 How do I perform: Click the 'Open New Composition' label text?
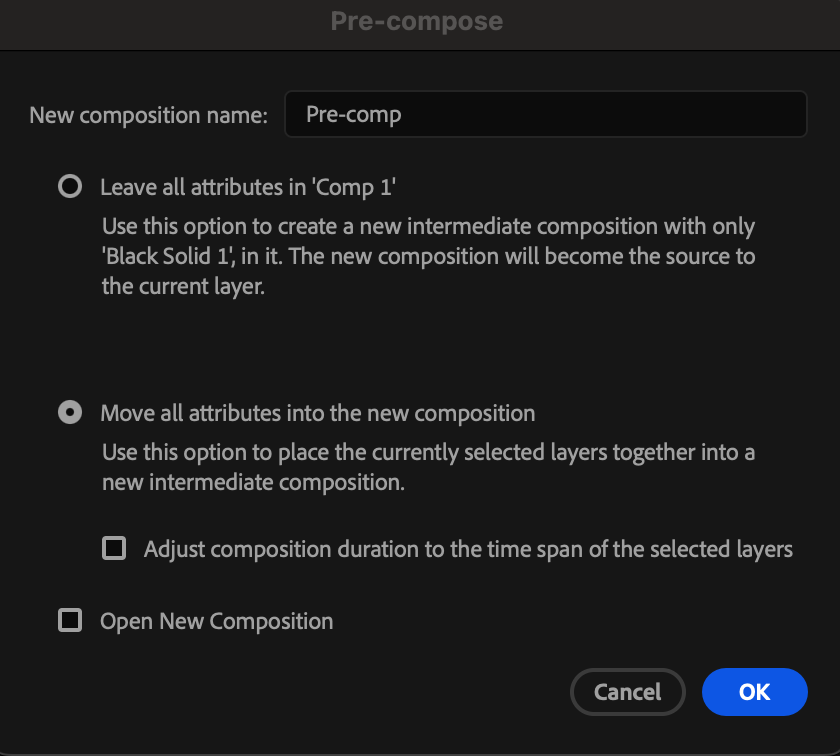(x=216, y=621)
